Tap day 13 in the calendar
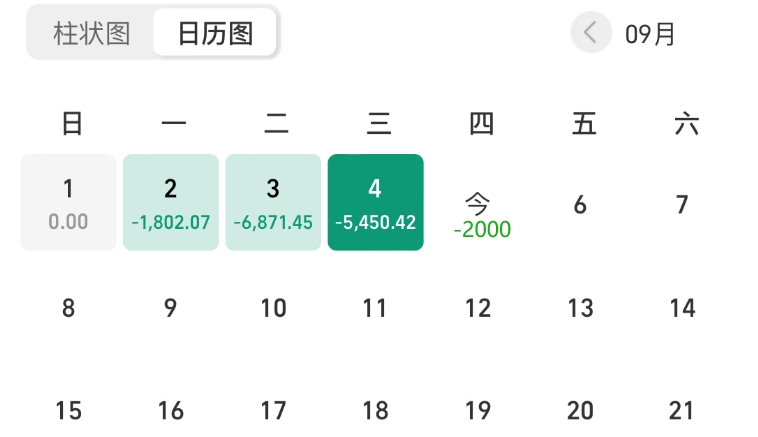 pos(580,308)
